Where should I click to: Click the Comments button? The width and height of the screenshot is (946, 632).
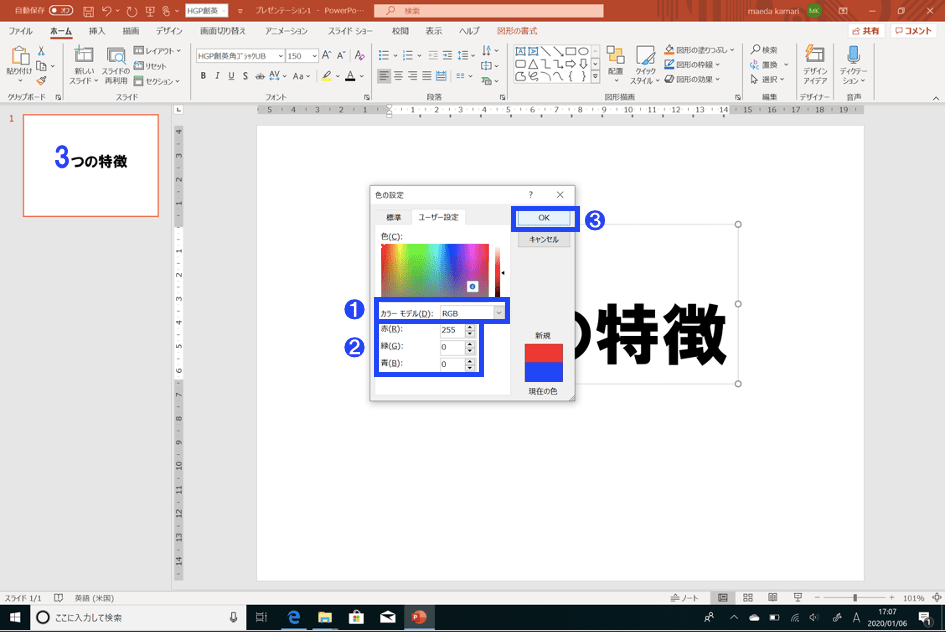coord(913,31)
